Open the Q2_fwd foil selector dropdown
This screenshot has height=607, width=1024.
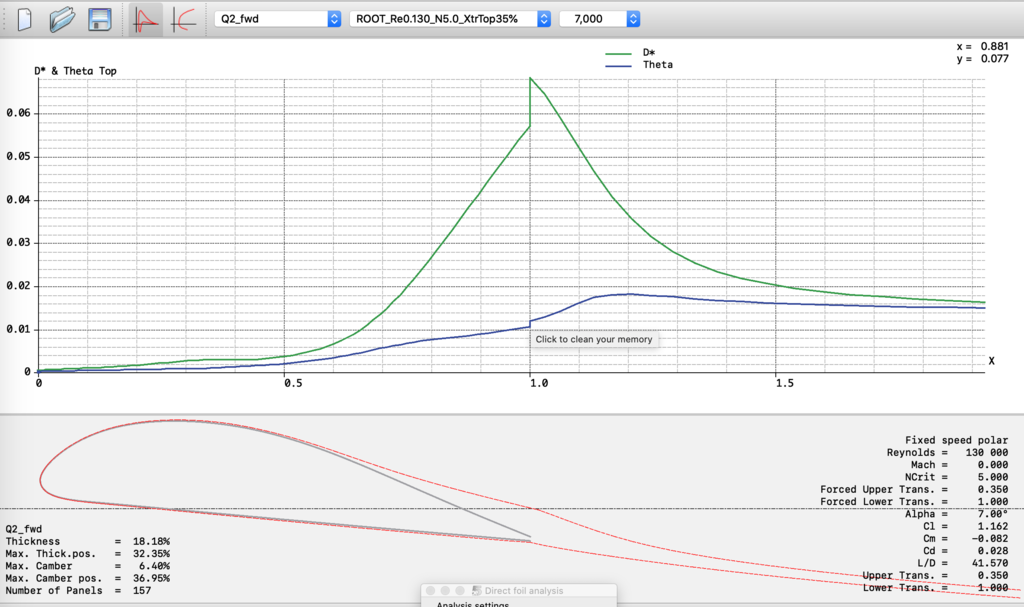tap(277, 19)
